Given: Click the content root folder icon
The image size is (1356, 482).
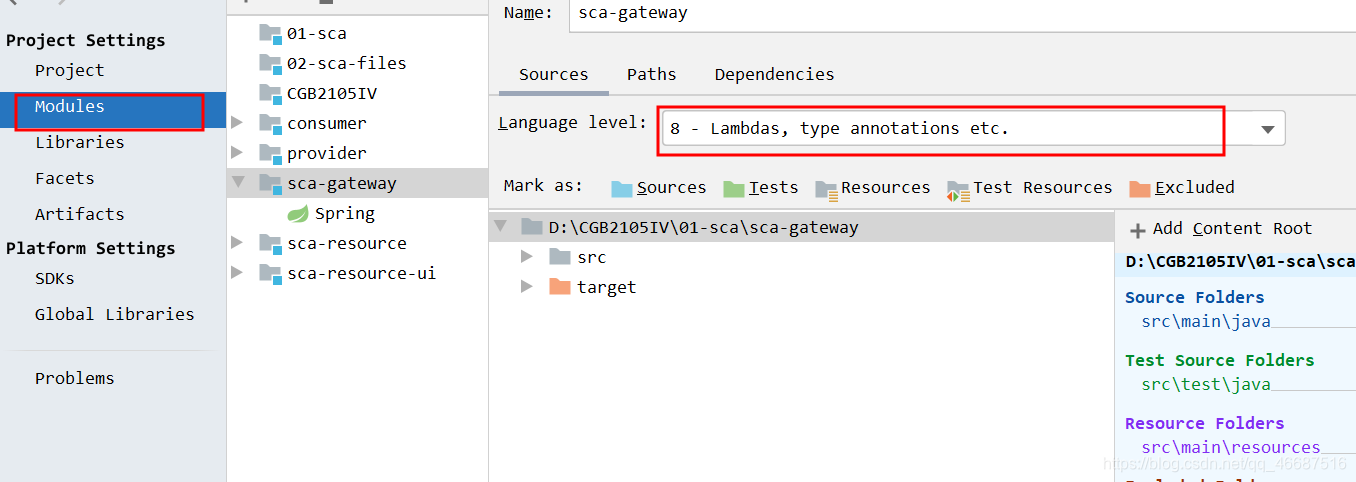Looking at the screenshot, I should point(532,227).
